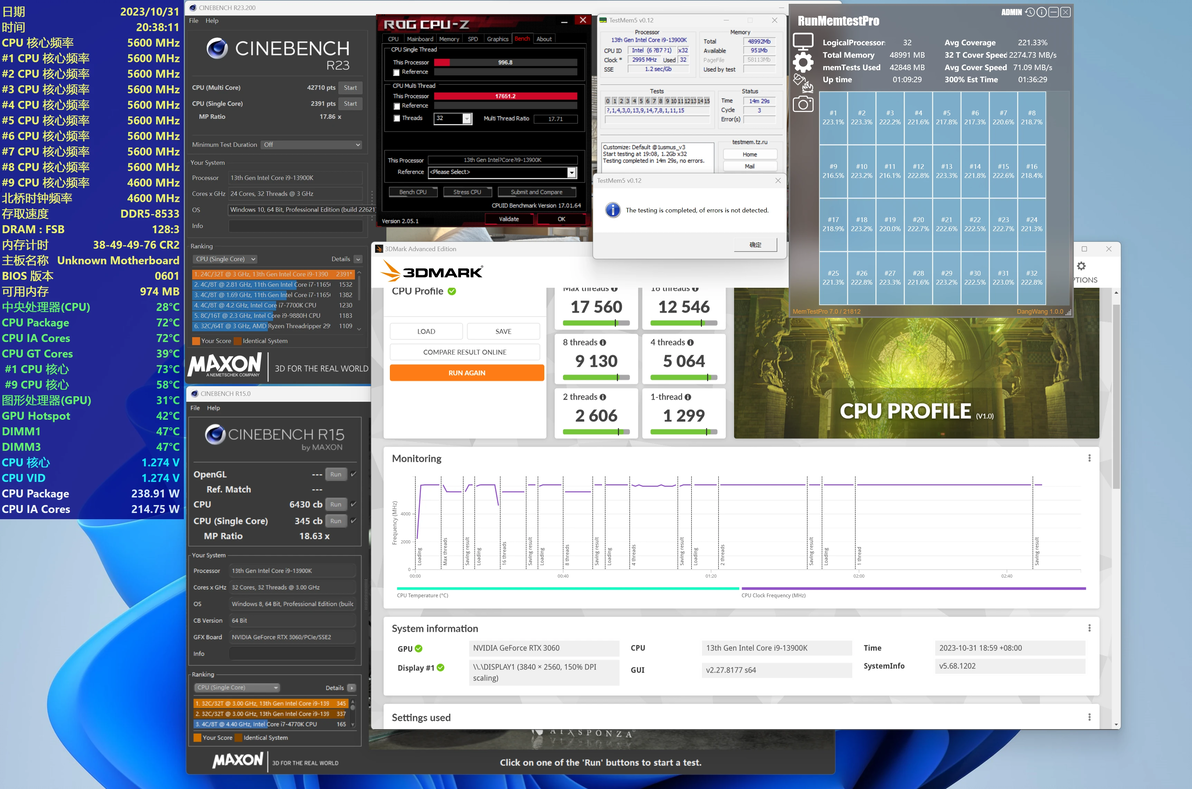The width and height of the screenshot is (1192, 789).
Task: Open the RunMemtestPro history clock icon
Action: coord(1030,12)
